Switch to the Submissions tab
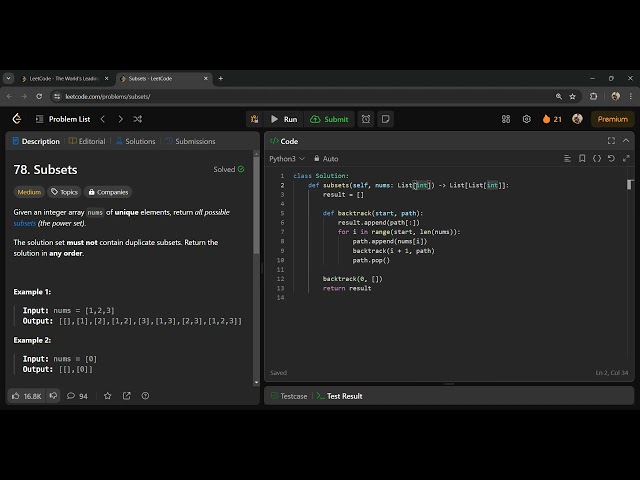This screenshot has height=480, width=640. click(190, 141)
